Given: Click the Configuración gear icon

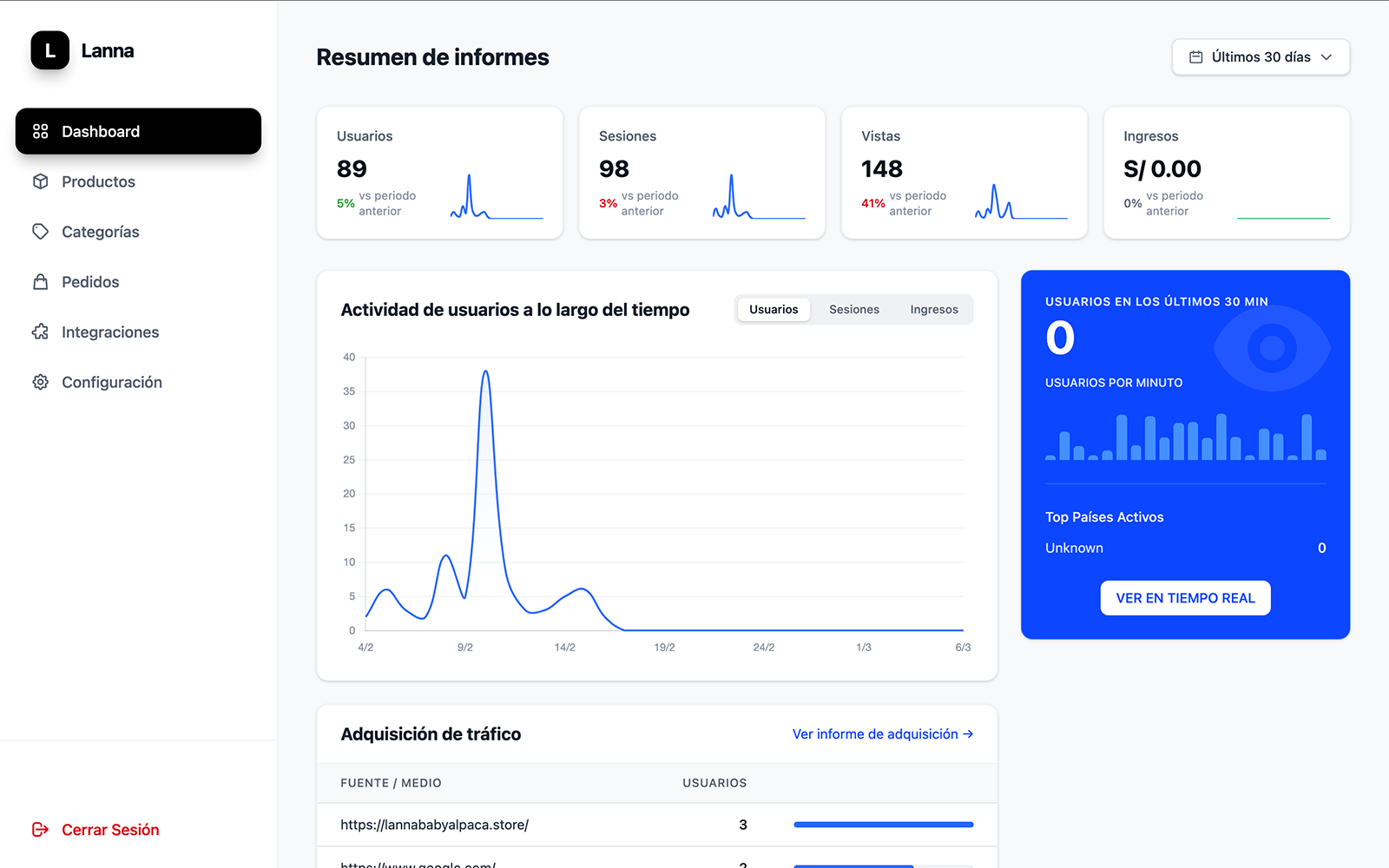Looking at the screenshot, I should tap(41, 383).
